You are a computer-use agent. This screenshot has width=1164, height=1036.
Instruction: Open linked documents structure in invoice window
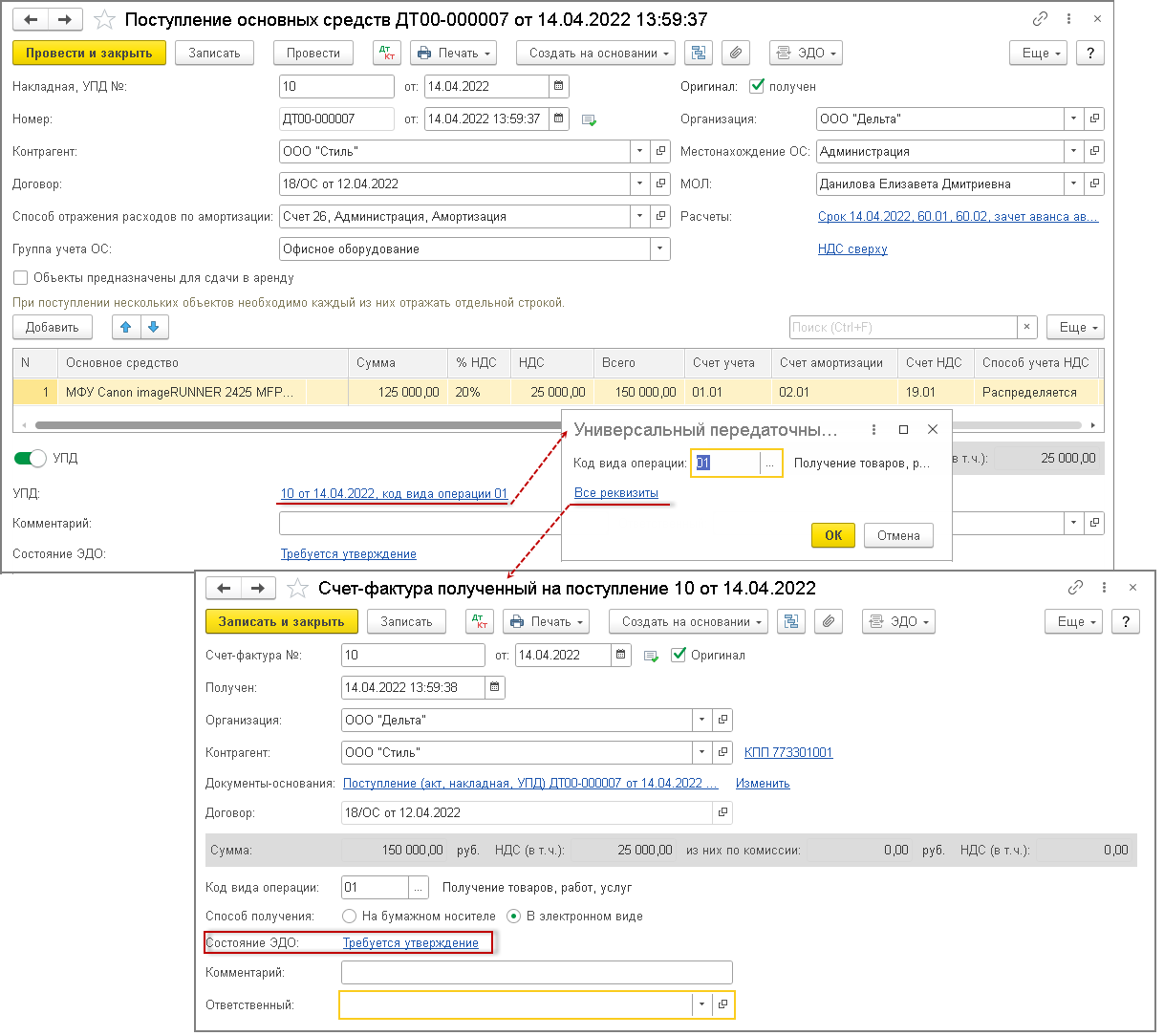click(x=791, y=622)
